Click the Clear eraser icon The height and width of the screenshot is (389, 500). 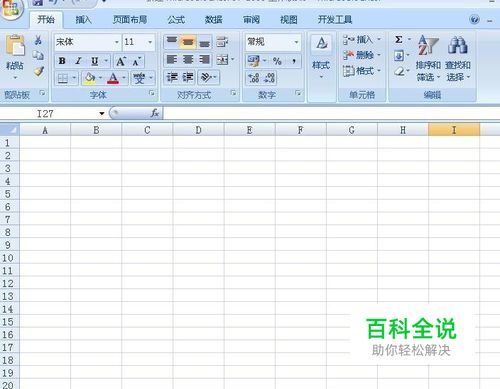pyautogui.click(x=399, y=71)
